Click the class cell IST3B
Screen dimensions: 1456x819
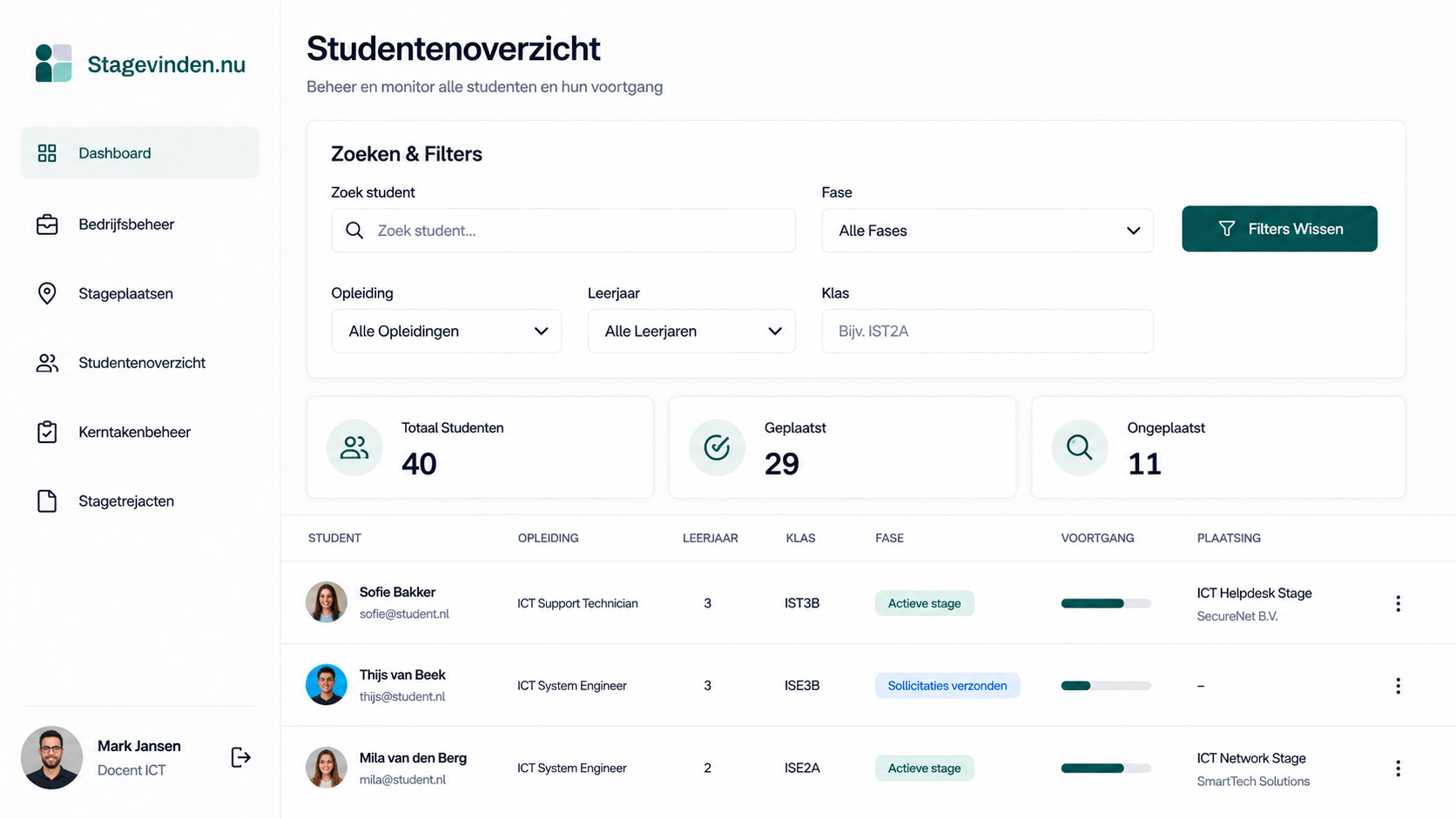(x=802, y=603)
